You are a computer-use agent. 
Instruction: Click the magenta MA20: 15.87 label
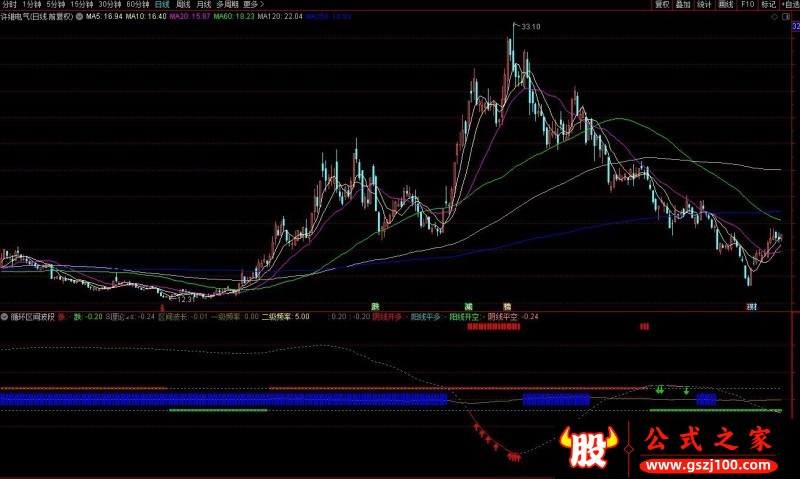(190, 17)
